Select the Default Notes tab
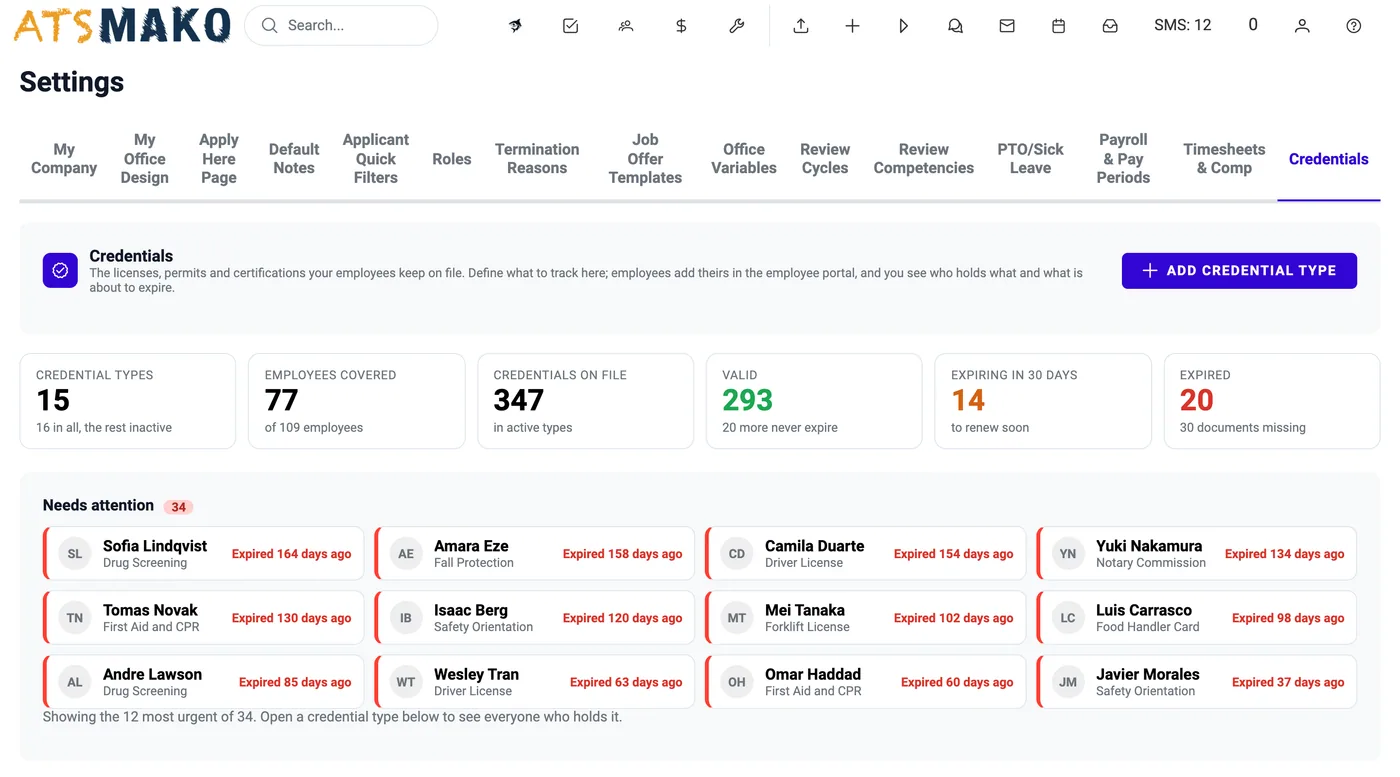Image resolution: width=1400 pixels, height=777 pixels. 294,159
